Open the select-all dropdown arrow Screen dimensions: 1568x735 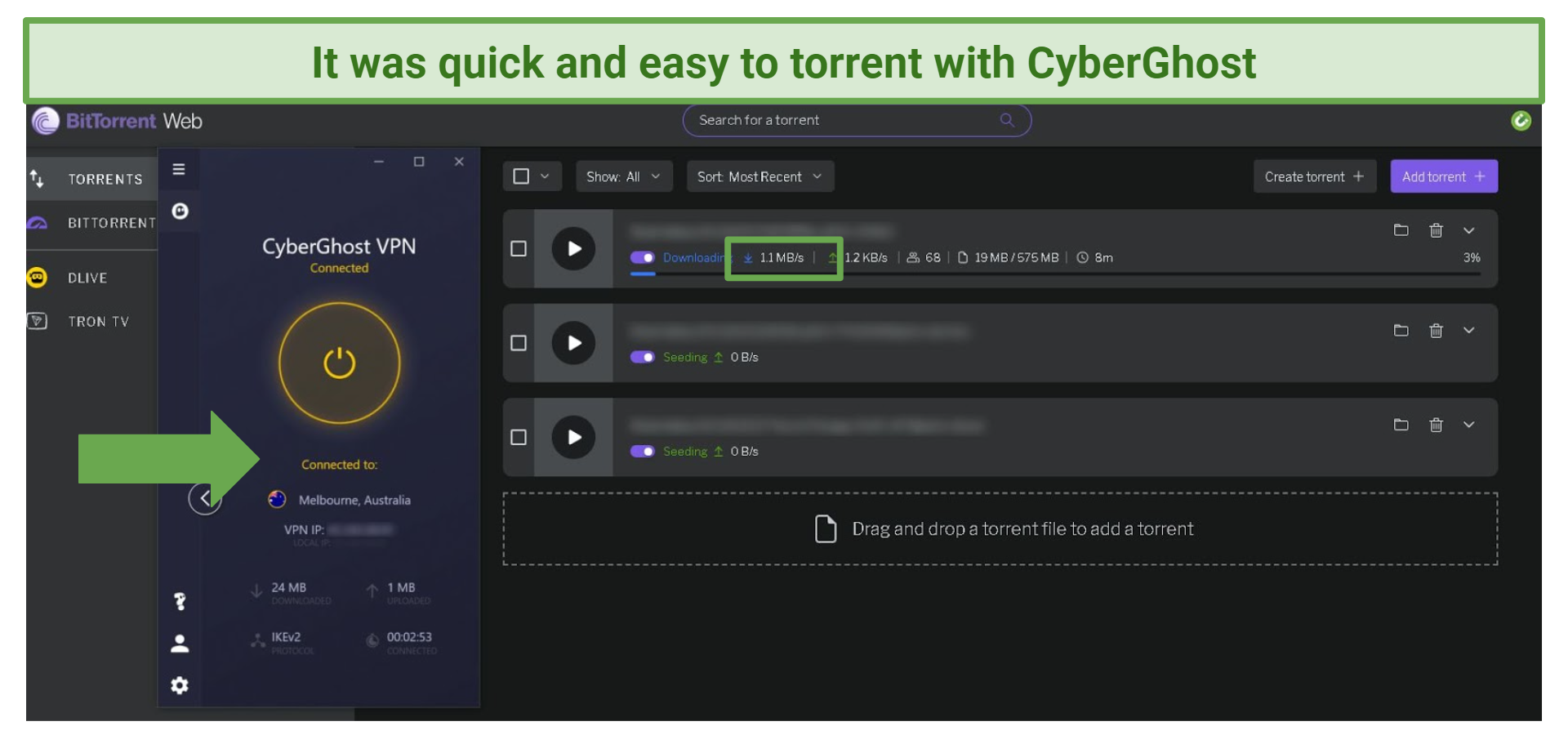[x=545, y=176]
